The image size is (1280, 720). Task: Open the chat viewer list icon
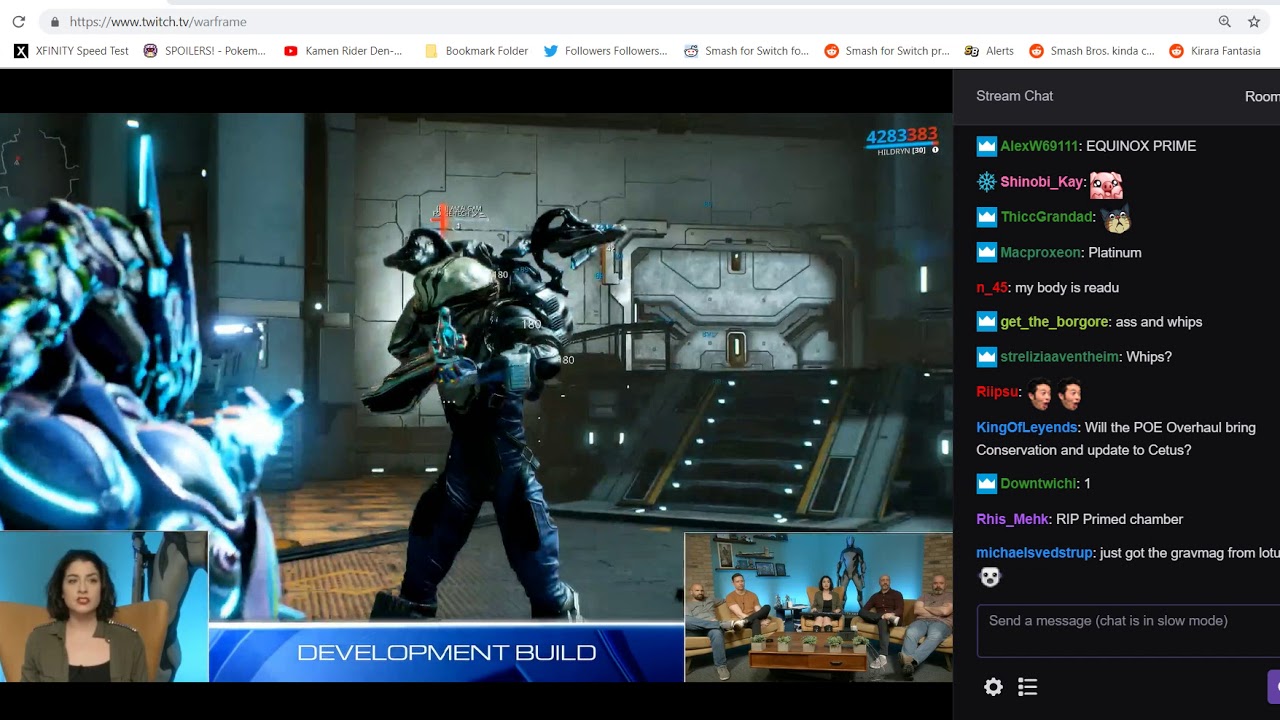point(1027,687)
